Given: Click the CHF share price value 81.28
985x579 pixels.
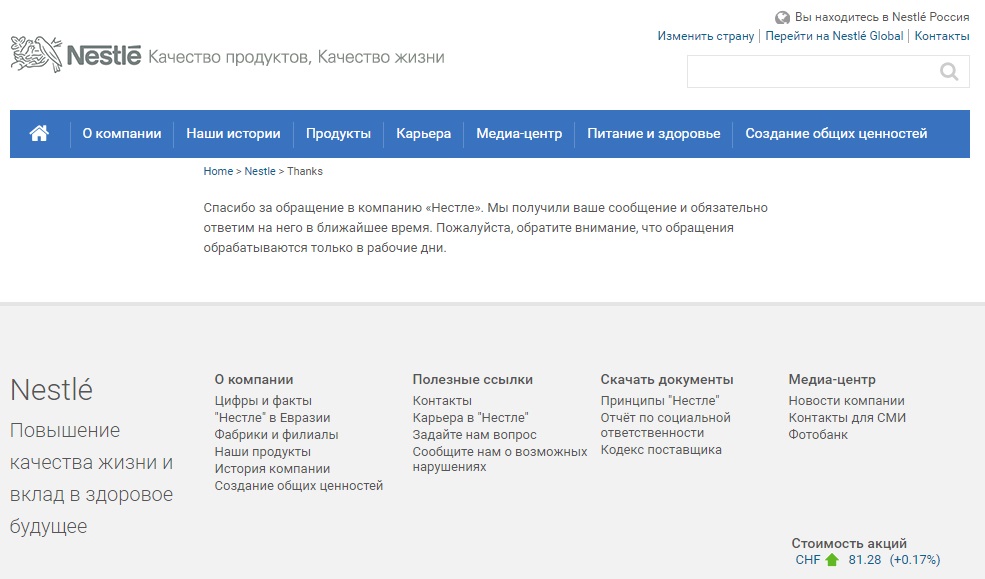Looking at the screenshot, I should 864,560.
